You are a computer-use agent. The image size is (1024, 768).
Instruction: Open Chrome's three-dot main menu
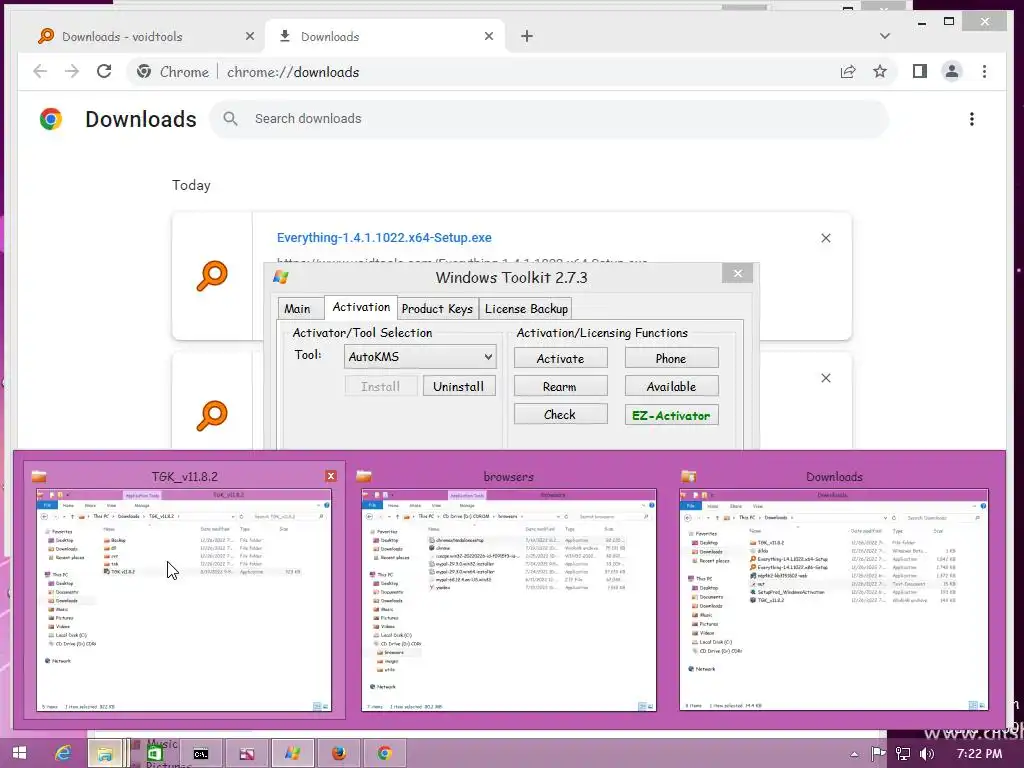point(984,71)
